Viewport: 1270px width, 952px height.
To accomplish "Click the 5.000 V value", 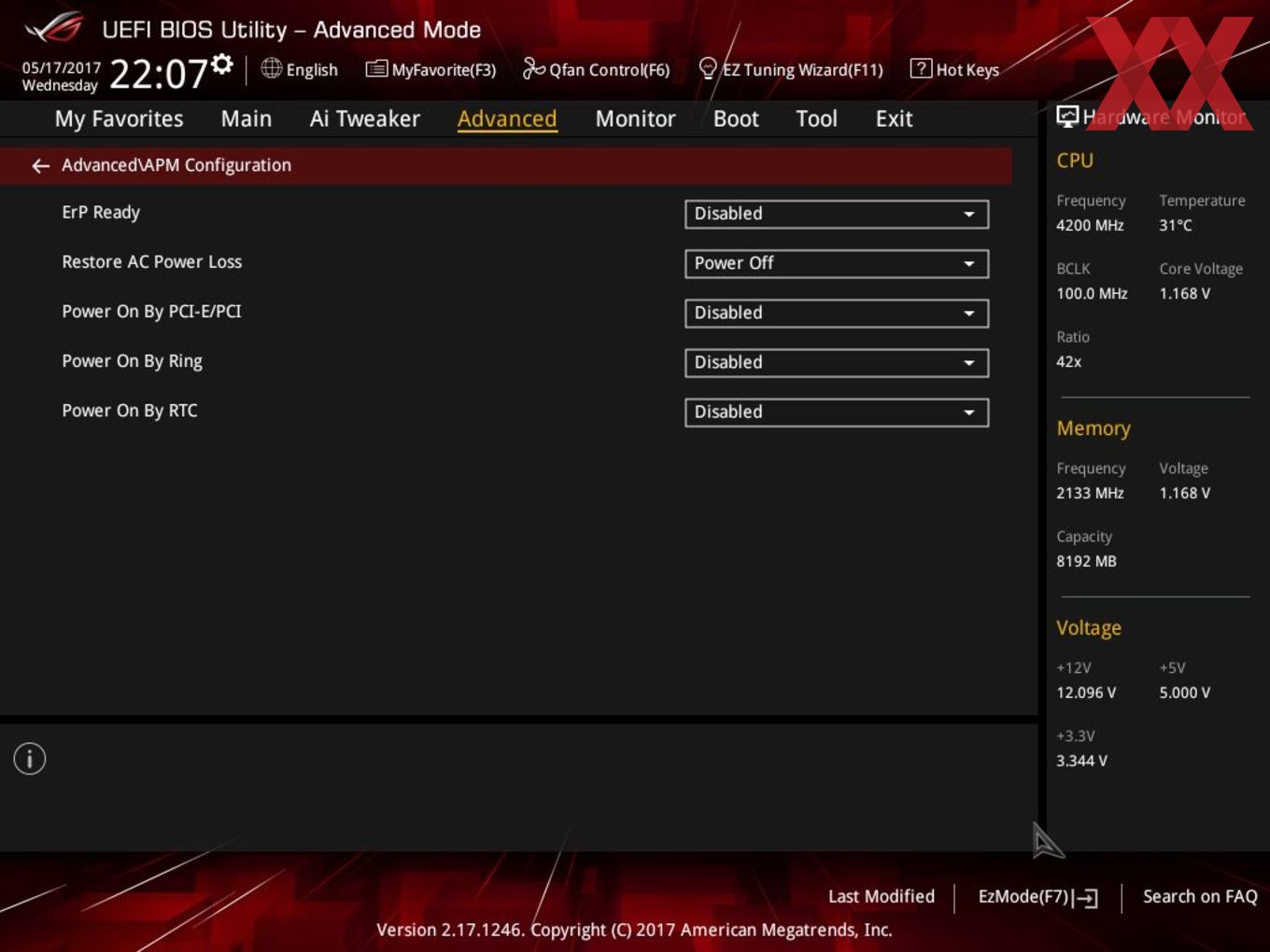I will 1185,693.
